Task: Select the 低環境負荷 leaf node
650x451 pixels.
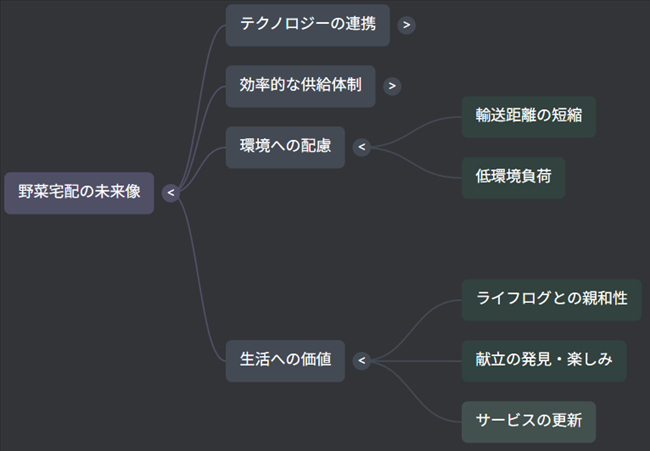Action: 513,178
